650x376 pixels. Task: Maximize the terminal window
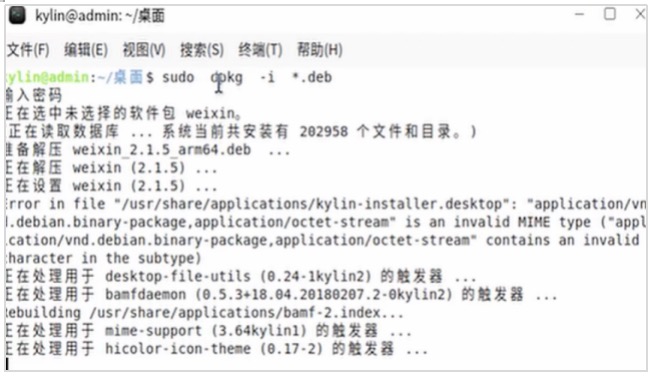(x=610, y=14)
